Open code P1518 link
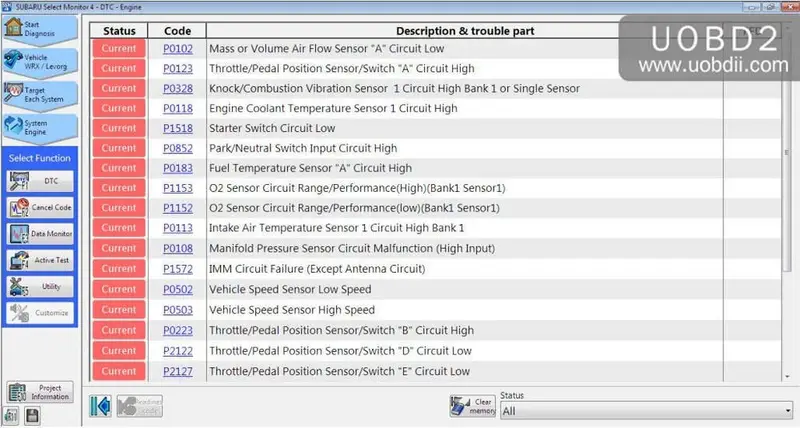 pos(178,129)
